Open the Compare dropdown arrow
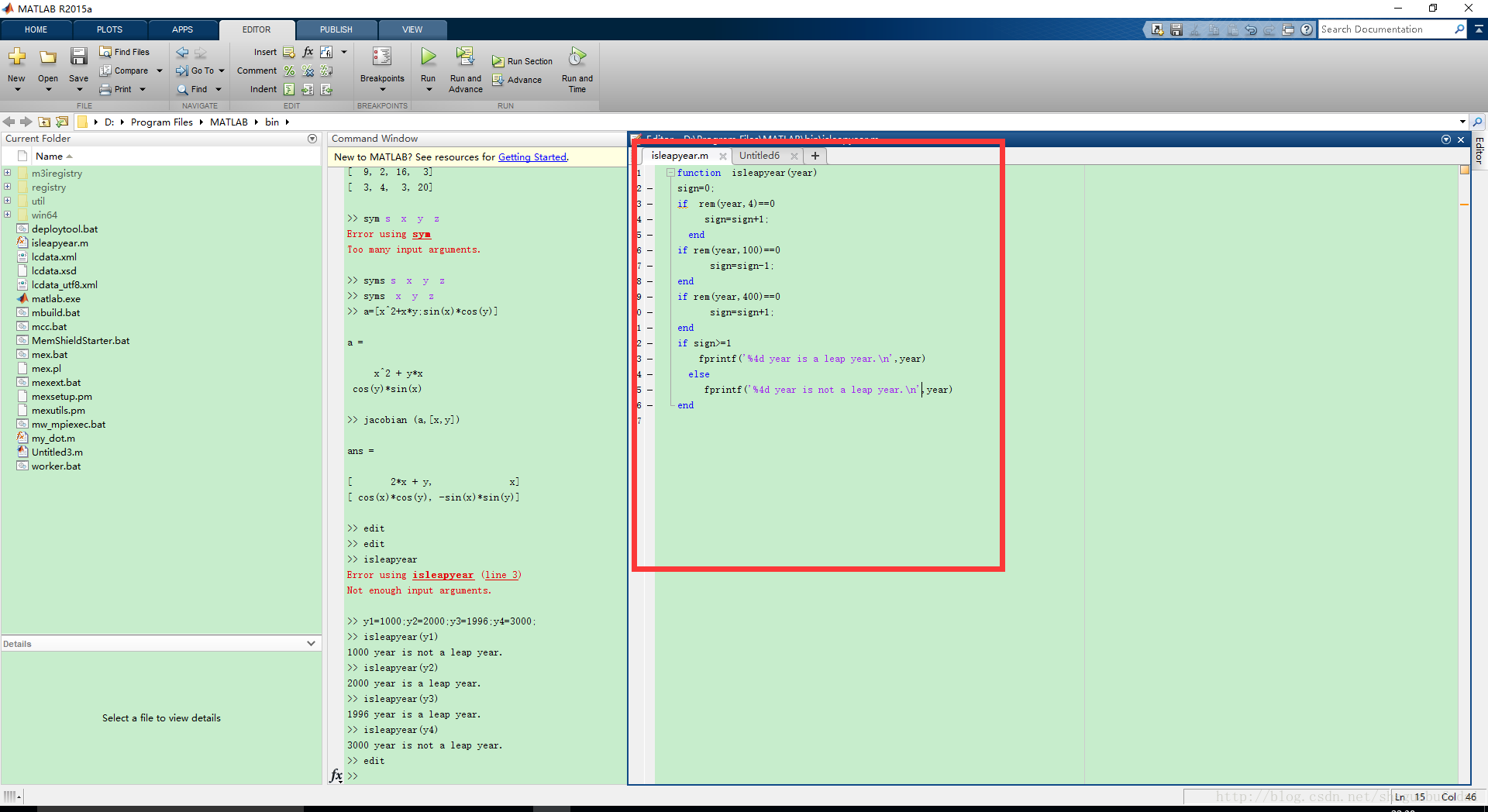The image size is (1488, 812). (x=160, y=71)
